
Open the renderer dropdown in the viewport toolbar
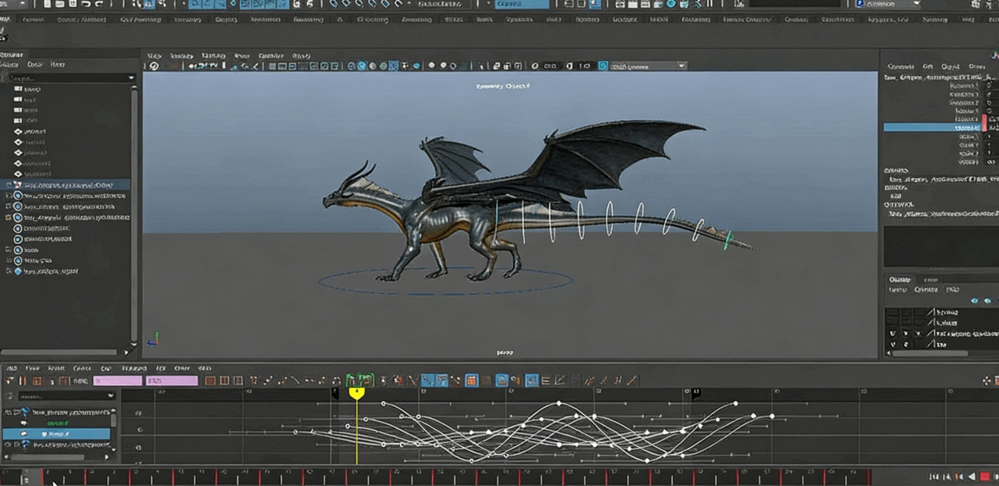point(681,66)
